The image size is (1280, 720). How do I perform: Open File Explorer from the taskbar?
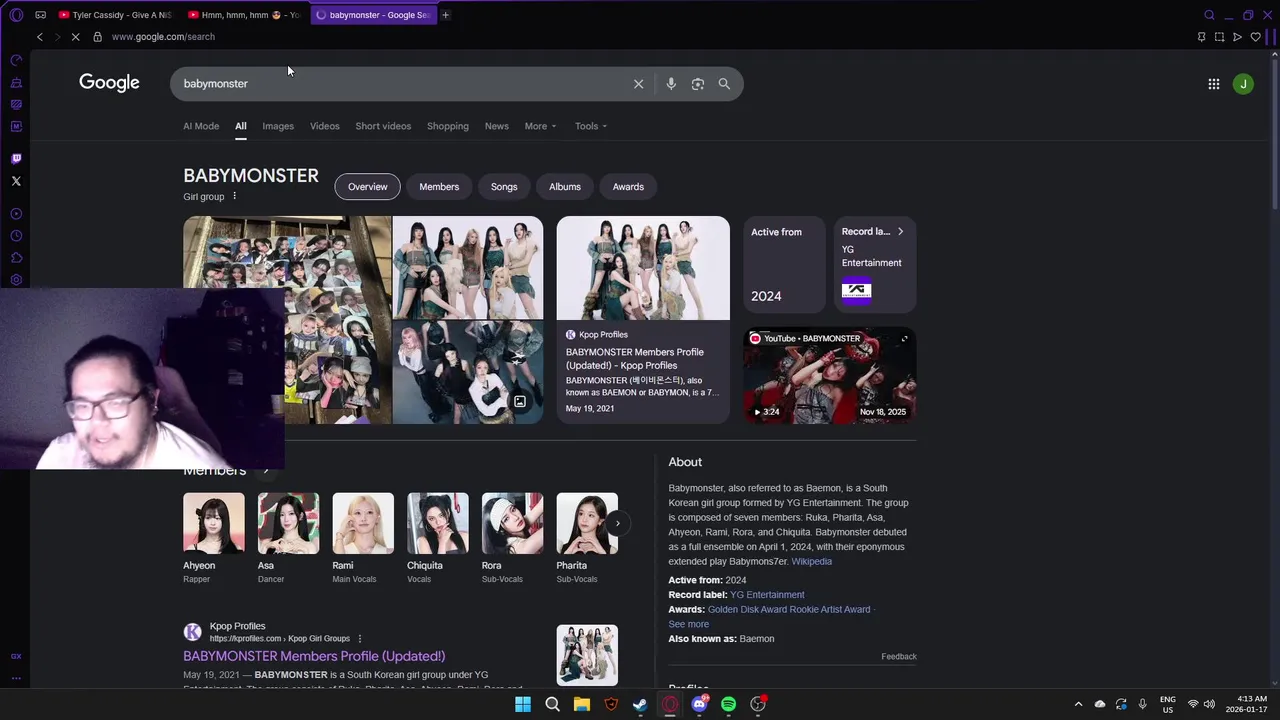581,704
